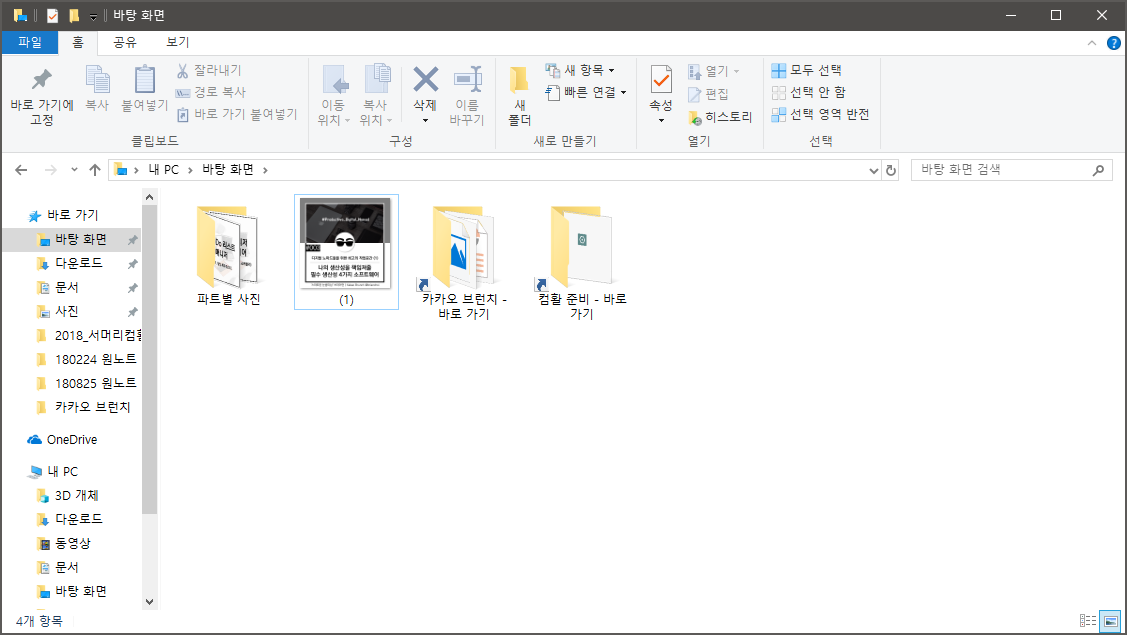Expand the address bar history dropdown arrow

pos(873,169)
